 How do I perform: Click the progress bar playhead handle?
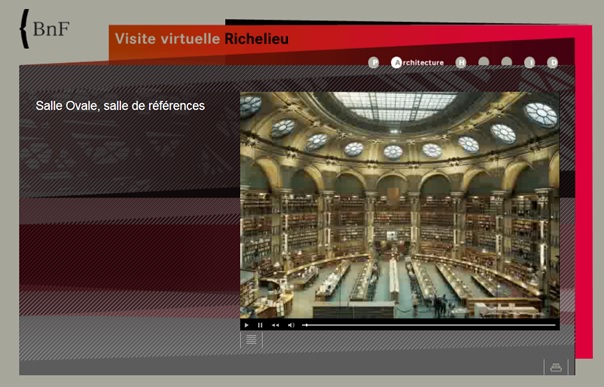point(306,325)
